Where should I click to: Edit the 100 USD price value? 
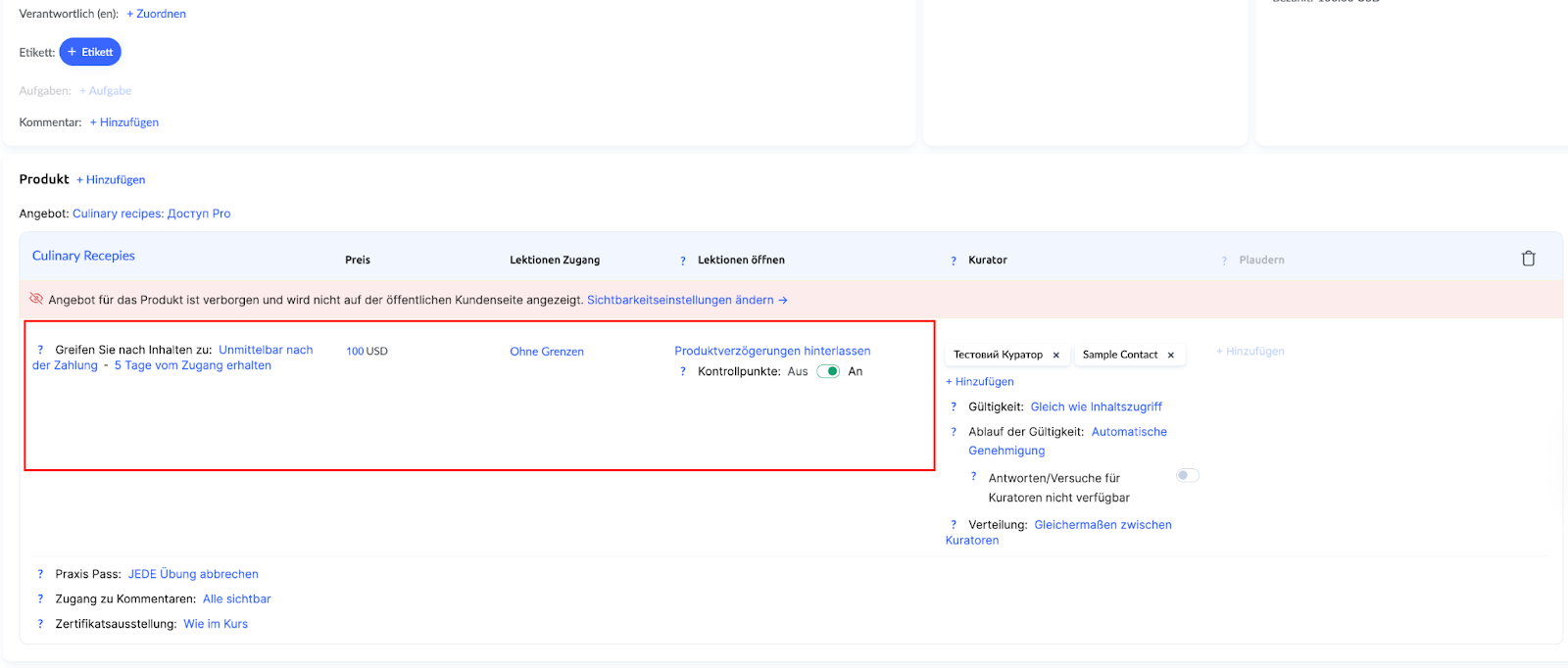pyautogui.click(x=367, y=352)
